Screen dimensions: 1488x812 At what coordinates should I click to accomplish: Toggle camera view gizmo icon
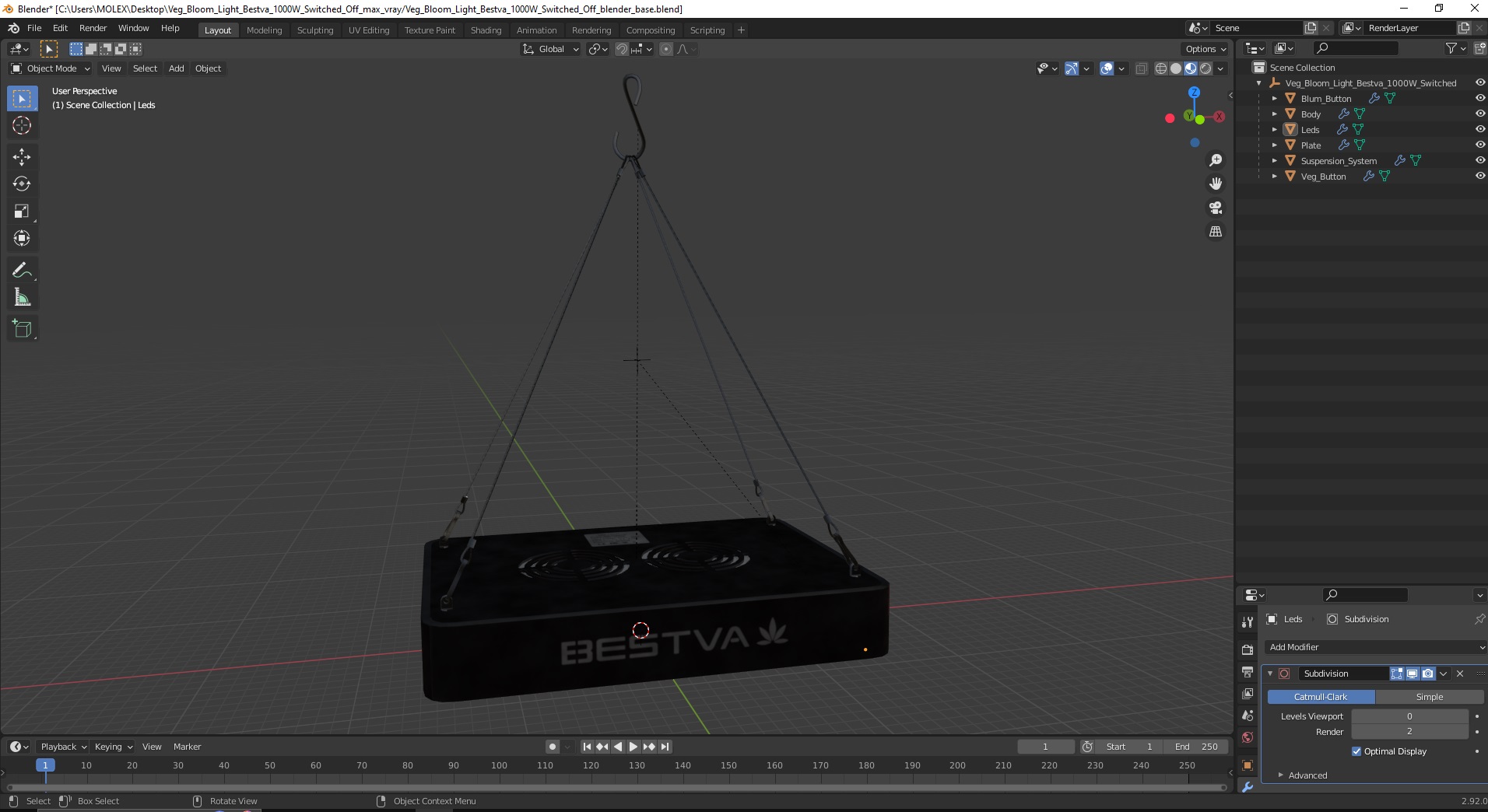point(1216,208)
